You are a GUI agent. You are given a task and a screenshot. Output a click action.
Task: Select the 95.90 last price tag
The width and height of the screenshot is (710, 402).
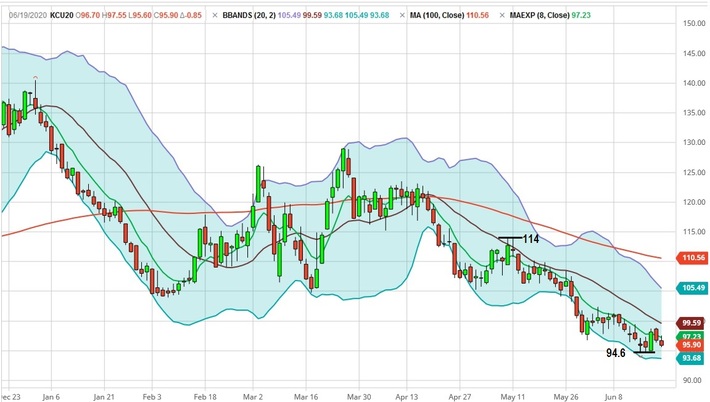691,345
